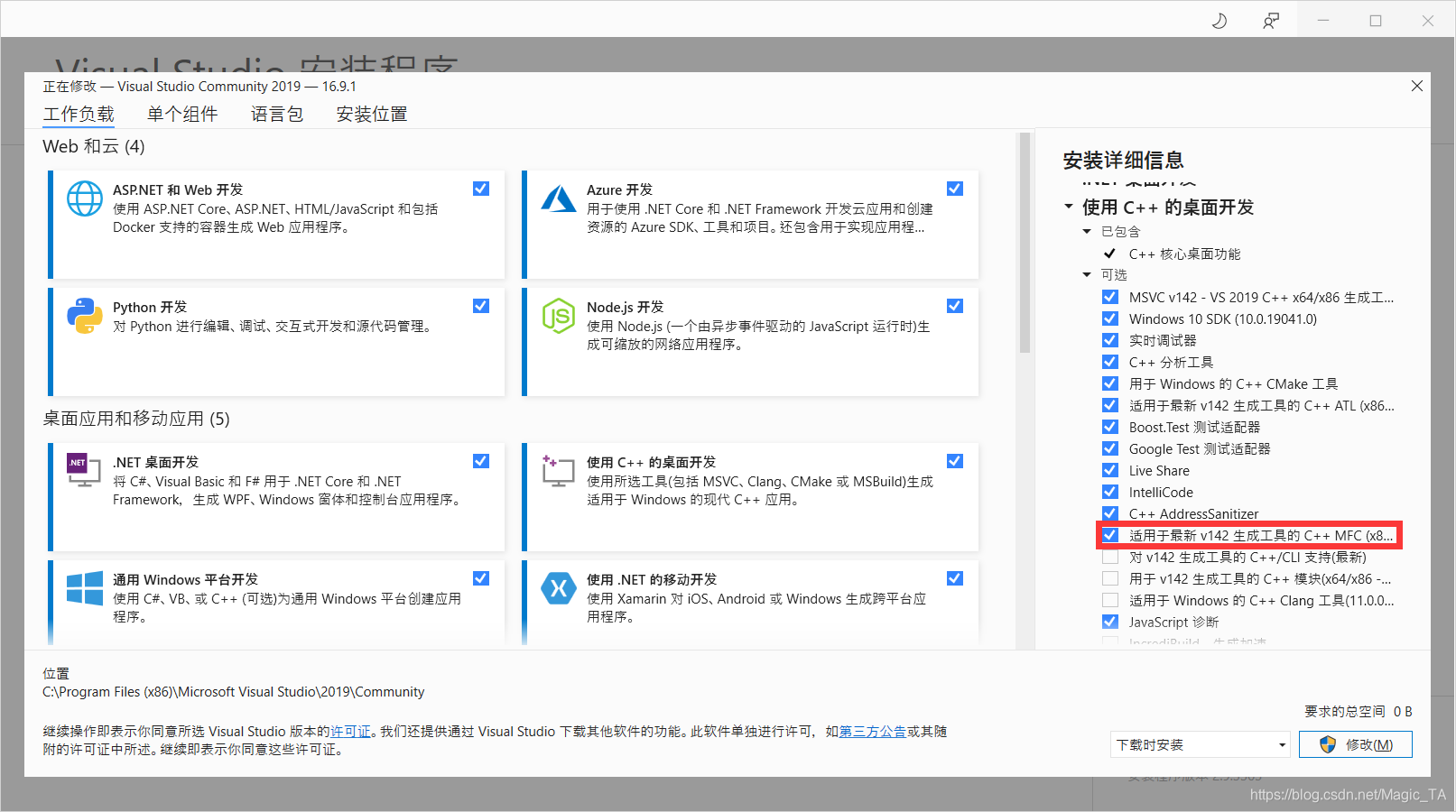
Task: Uncheck .NET mobile development workload
Action: click(955, 578)
